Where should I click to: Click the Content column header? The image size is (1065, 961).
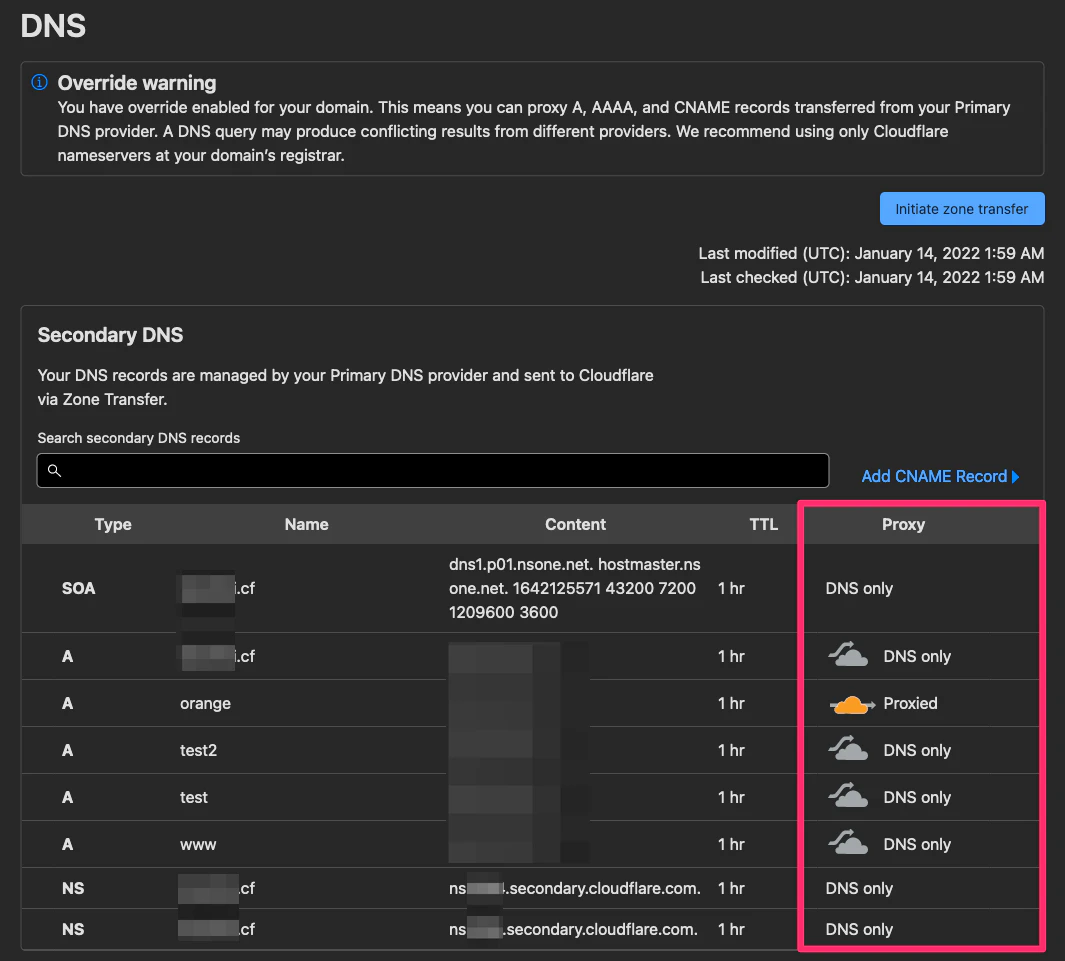[575, 524]
